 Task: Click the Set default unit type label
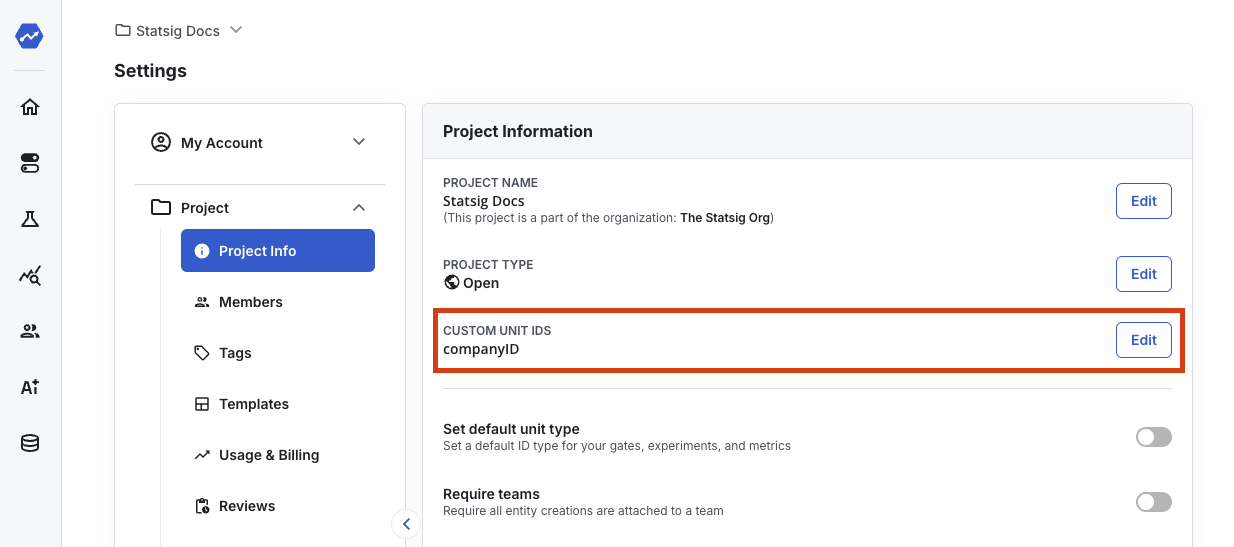(511, 429)
